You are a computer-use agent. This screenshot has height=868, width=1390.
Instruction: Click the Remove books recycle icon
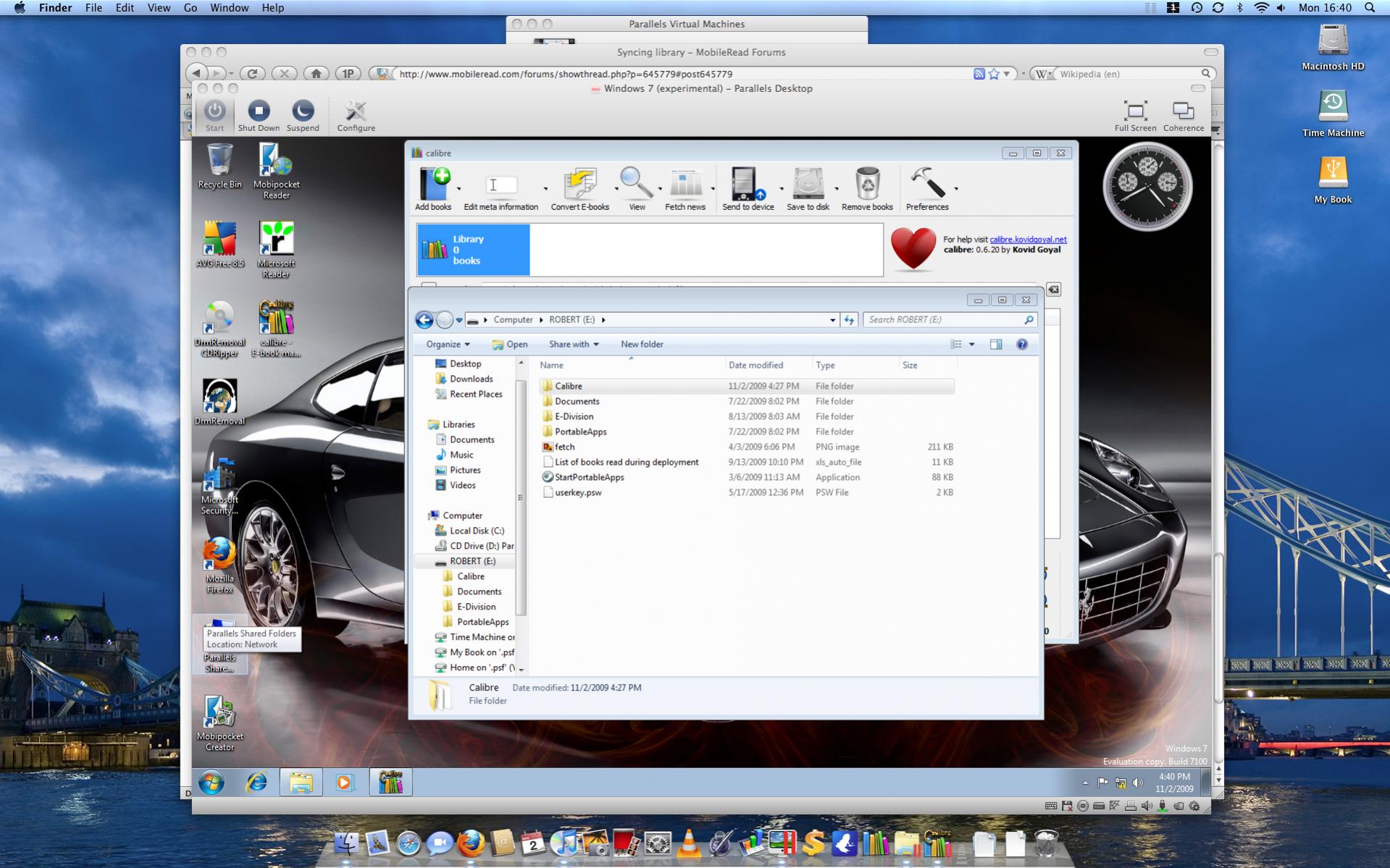(x=867, y=185)
